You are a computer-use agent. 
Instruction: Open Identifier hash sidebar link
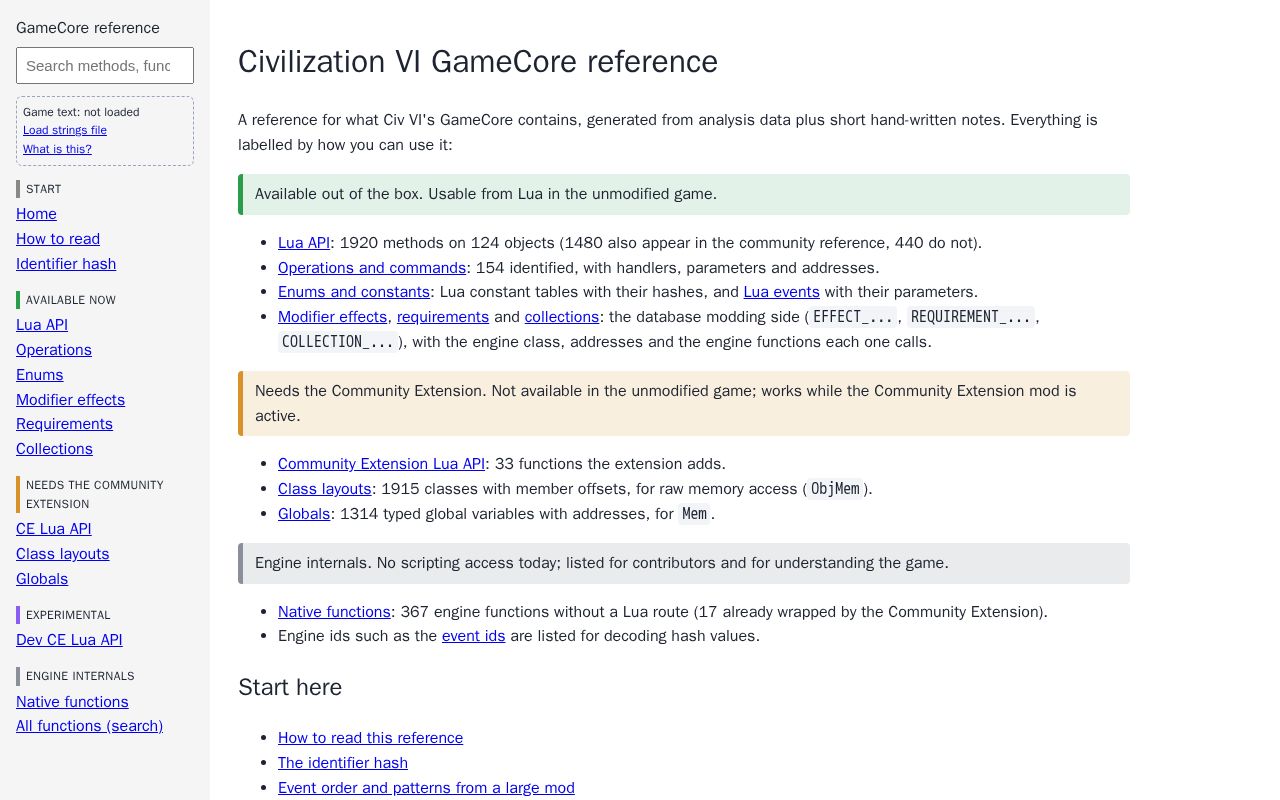point(66,264)
